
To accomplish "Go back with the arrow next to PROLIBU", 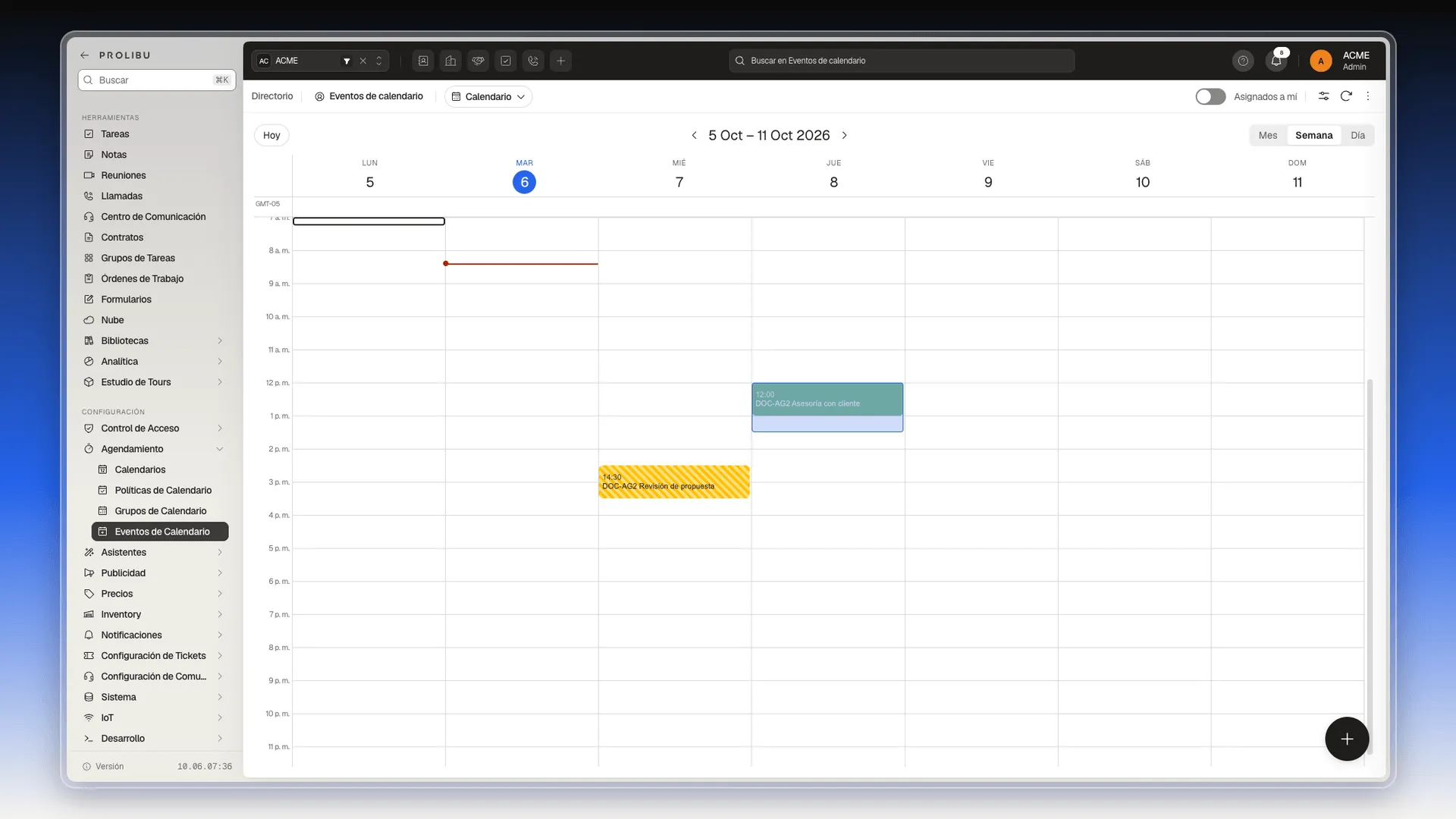I will (x=85, y=55).
